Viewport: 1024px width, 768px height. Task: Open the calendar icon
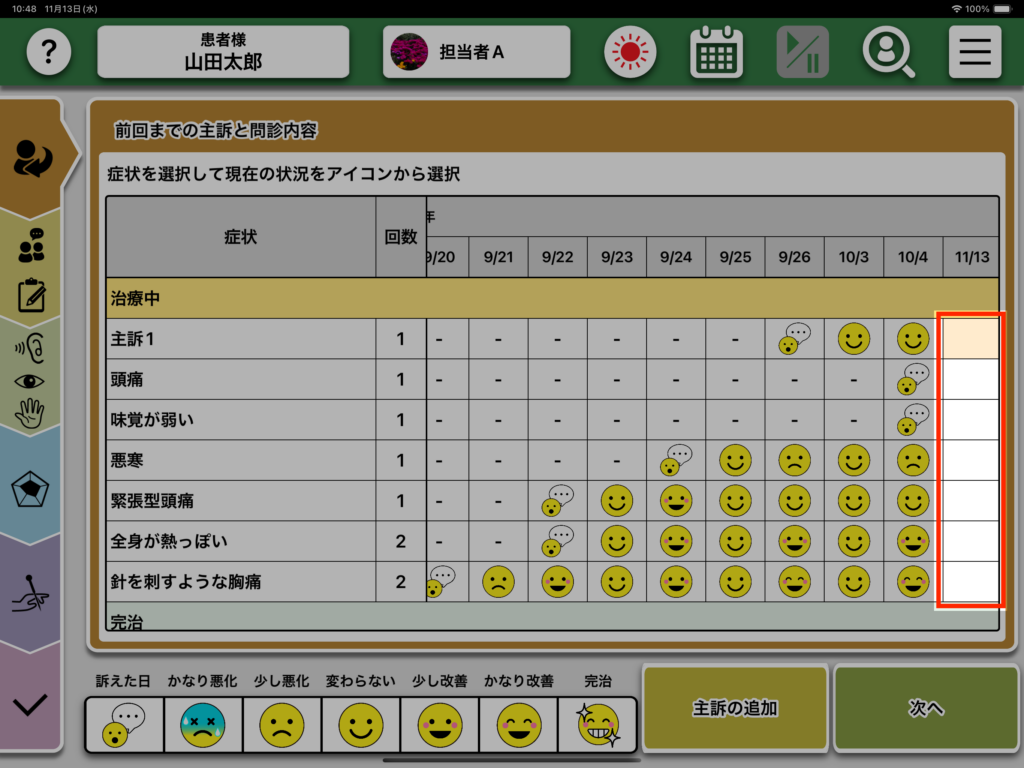point(716,52)
